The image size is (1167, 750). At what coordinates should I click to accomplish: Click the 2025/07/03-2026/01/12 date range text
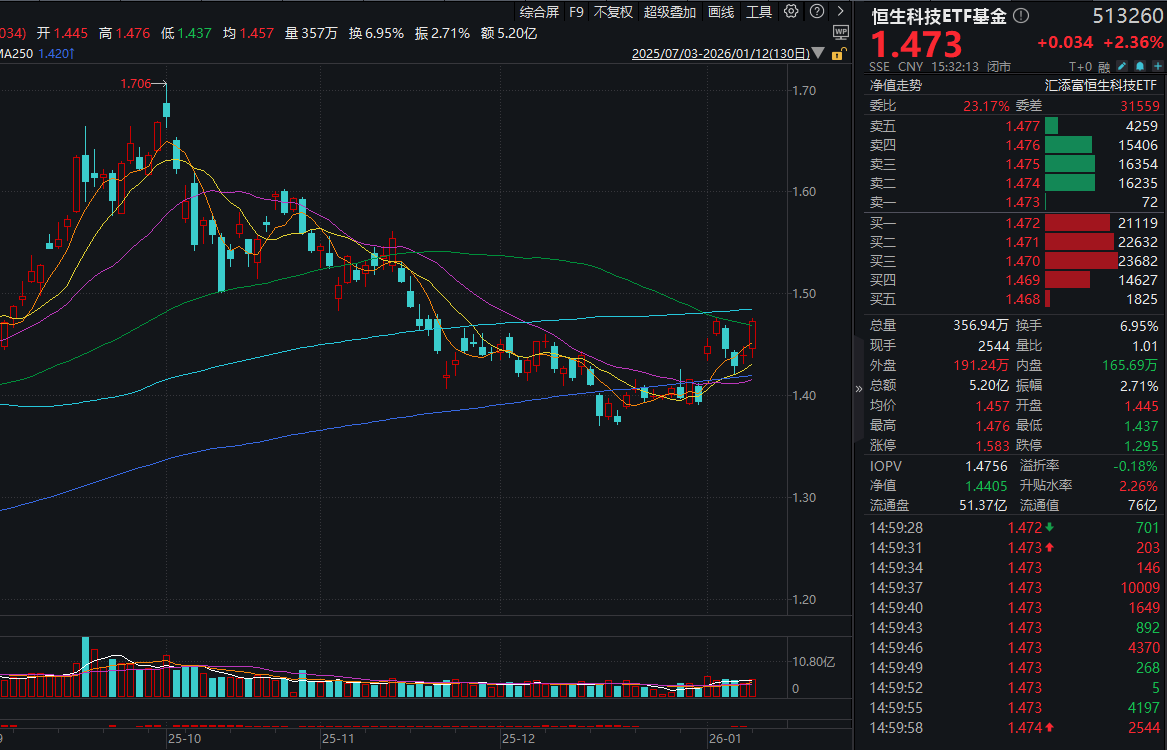720,54
